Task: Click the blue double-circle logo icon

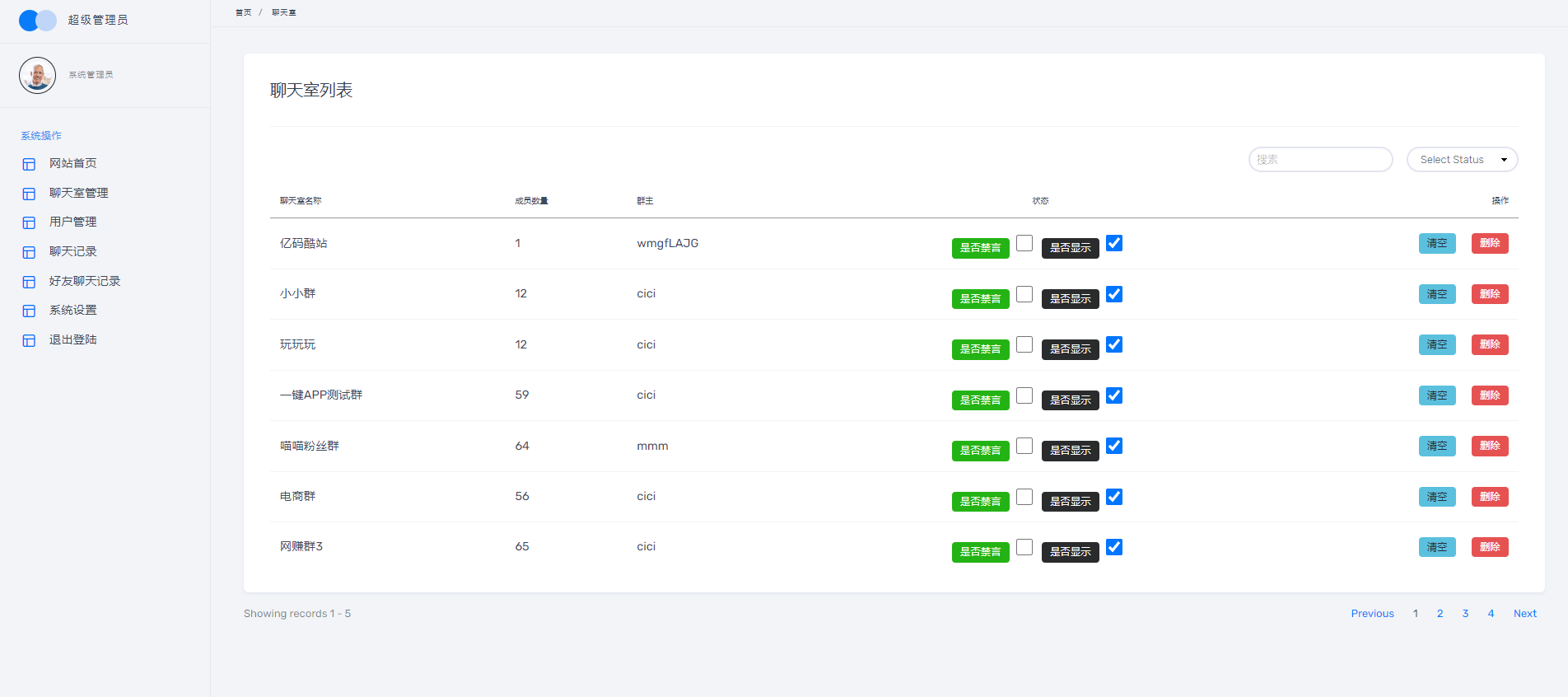Action: point(38,21)
